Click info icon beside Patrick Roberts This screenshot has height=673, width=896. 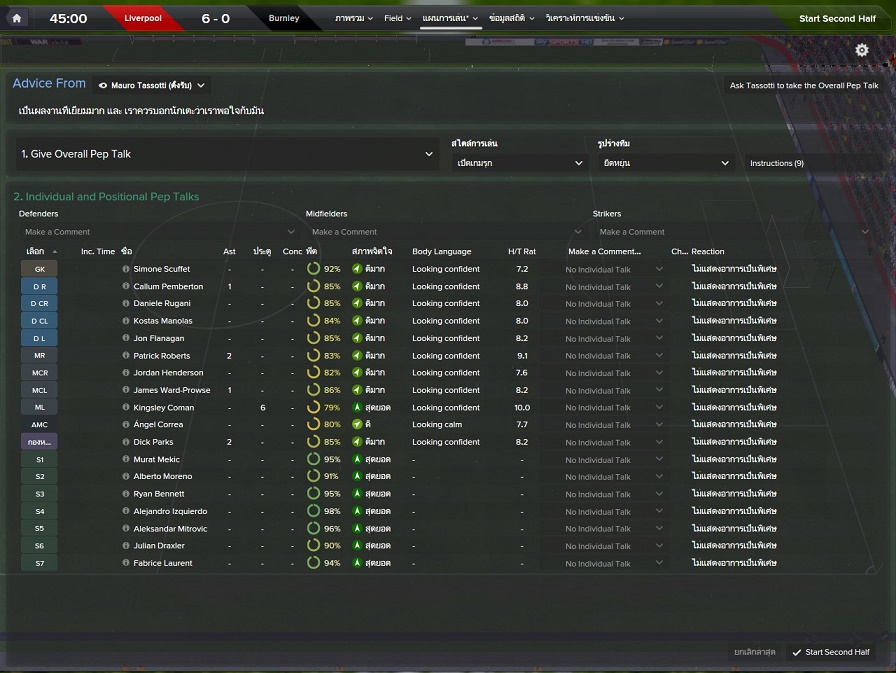pyautogui.click(x=126, y=355)
